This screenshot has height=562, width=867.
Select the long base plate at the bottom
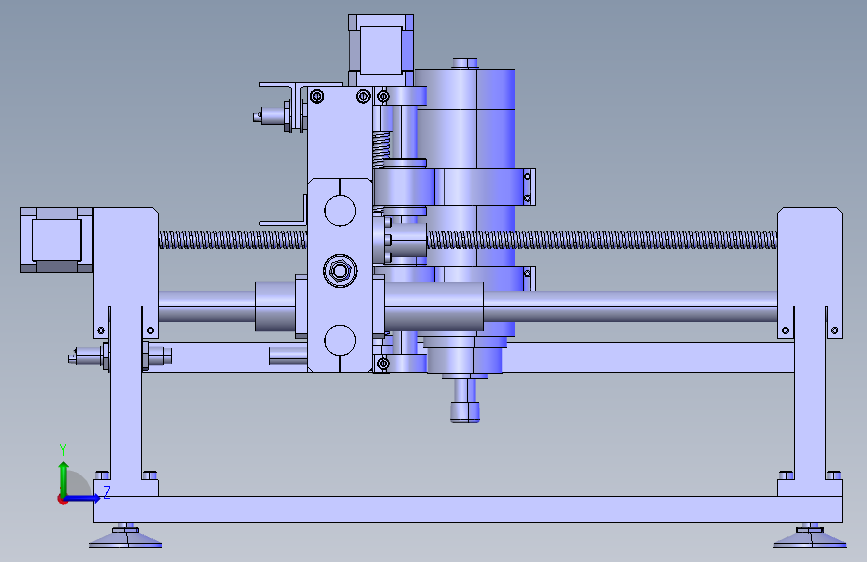click(468, 509)
